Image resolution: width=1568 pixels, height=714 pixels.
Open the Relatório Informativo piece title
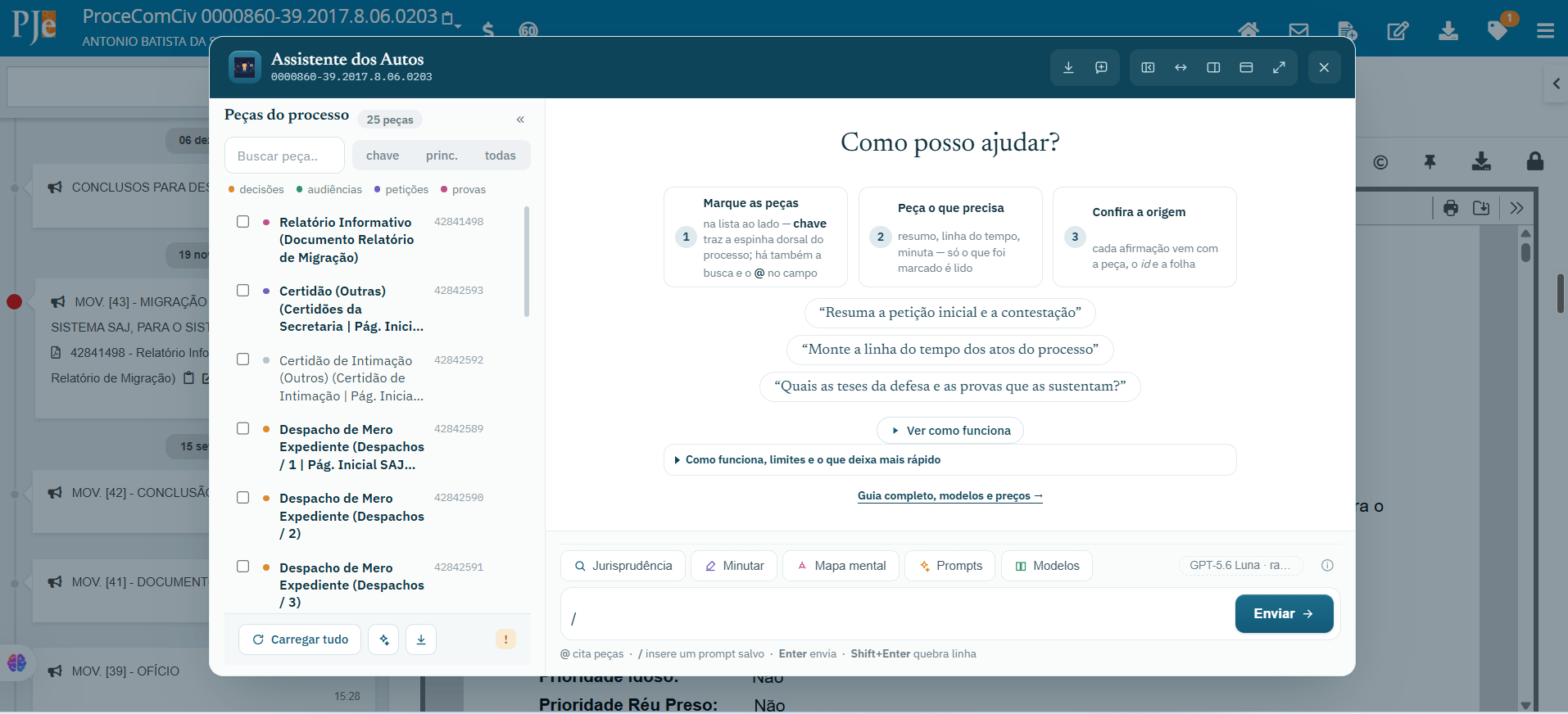347,239
